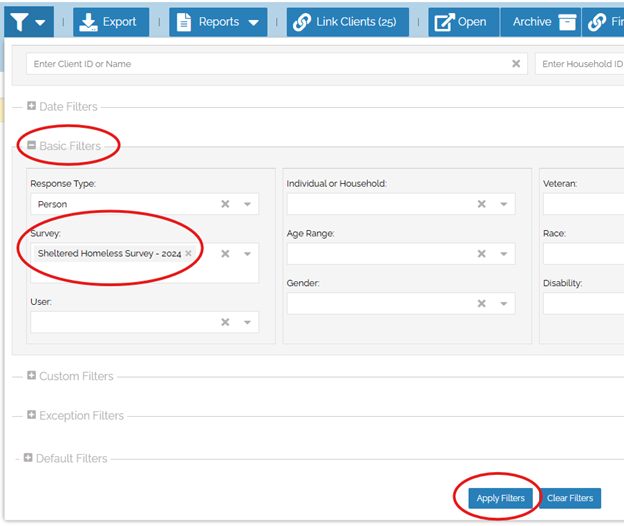Open the Reports dropdown menu
The image size is (624, 526).
(x=218, y=21)
